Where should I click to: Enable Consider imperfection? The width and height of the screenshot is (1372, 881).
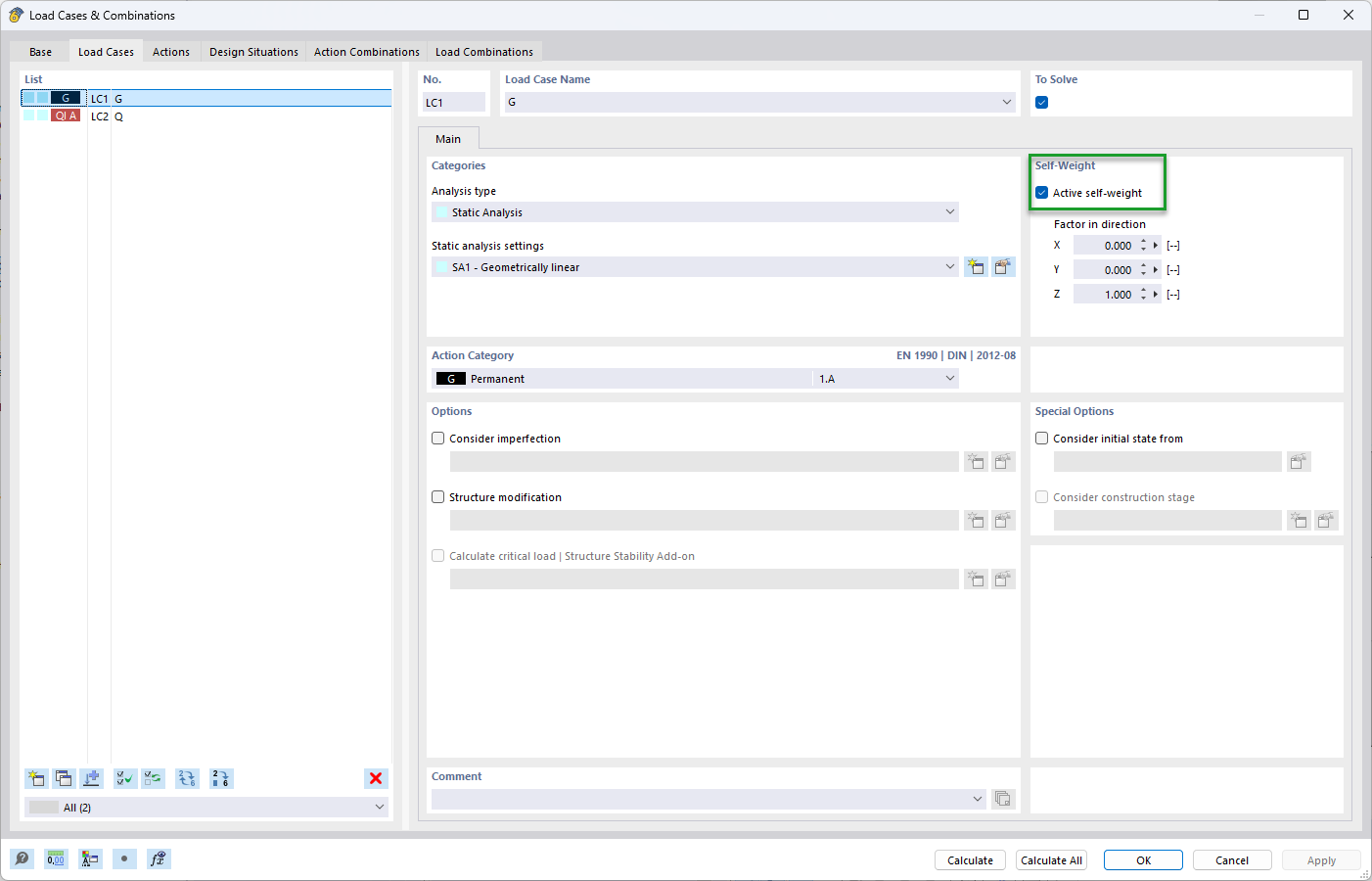pyautogui.click(x=438, y=439)
